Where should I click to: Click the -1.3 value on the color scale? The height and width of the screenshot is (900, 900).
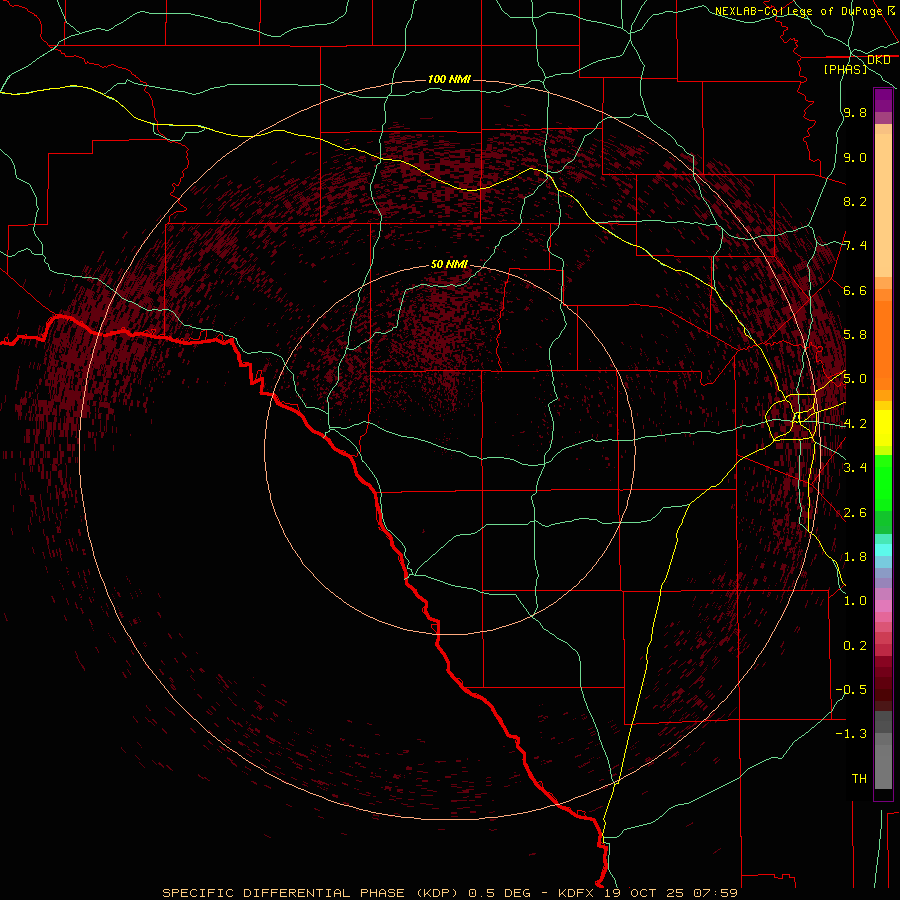click(851, 734)
